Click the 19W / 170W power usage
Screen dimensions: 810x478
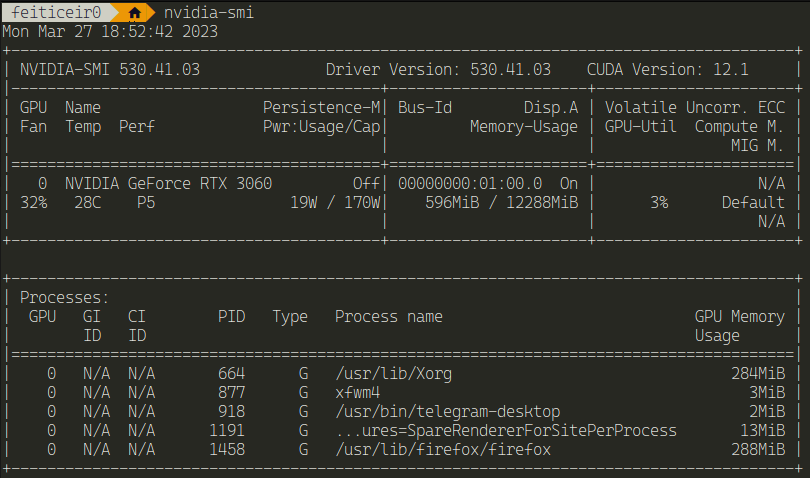click(x=335, y=203)
